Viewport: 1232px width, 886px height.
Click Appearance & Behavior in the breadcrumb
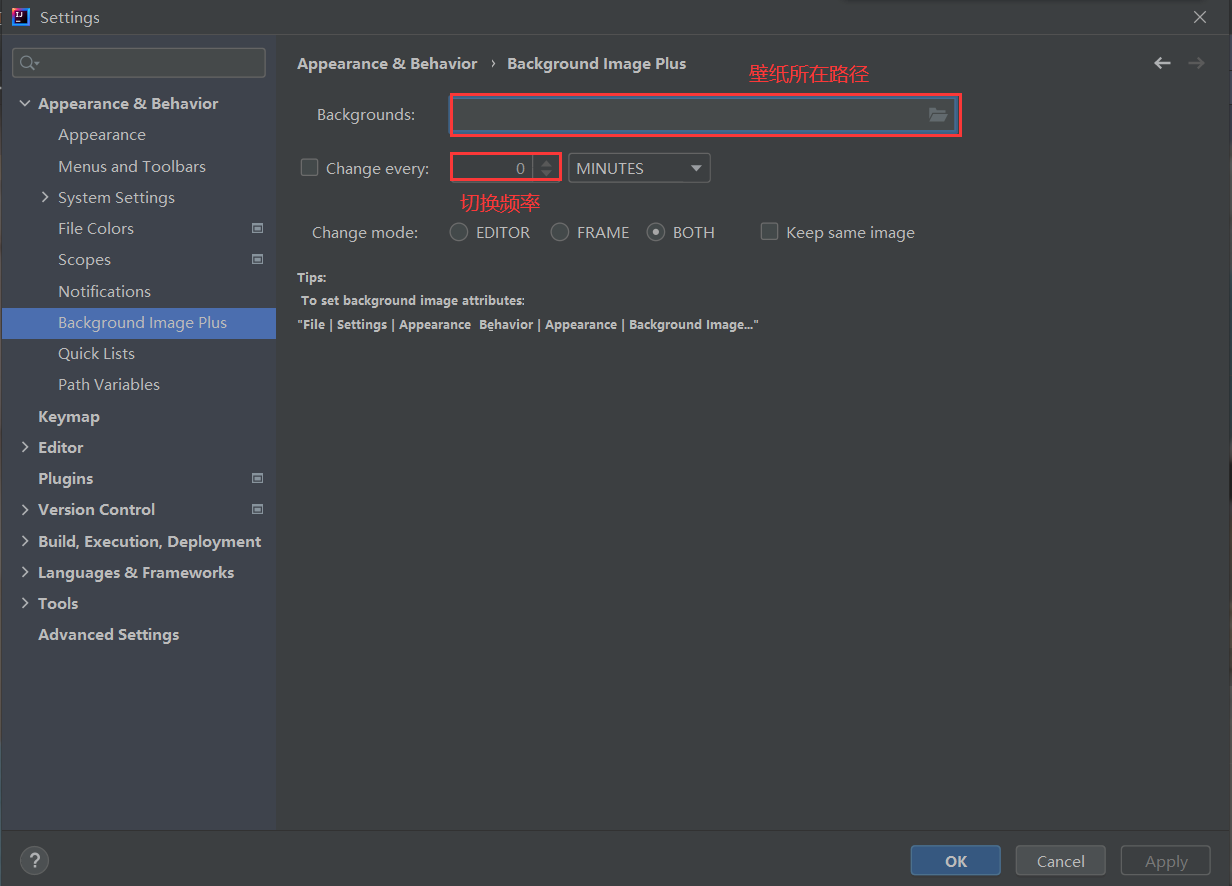(x=387, y=64)
